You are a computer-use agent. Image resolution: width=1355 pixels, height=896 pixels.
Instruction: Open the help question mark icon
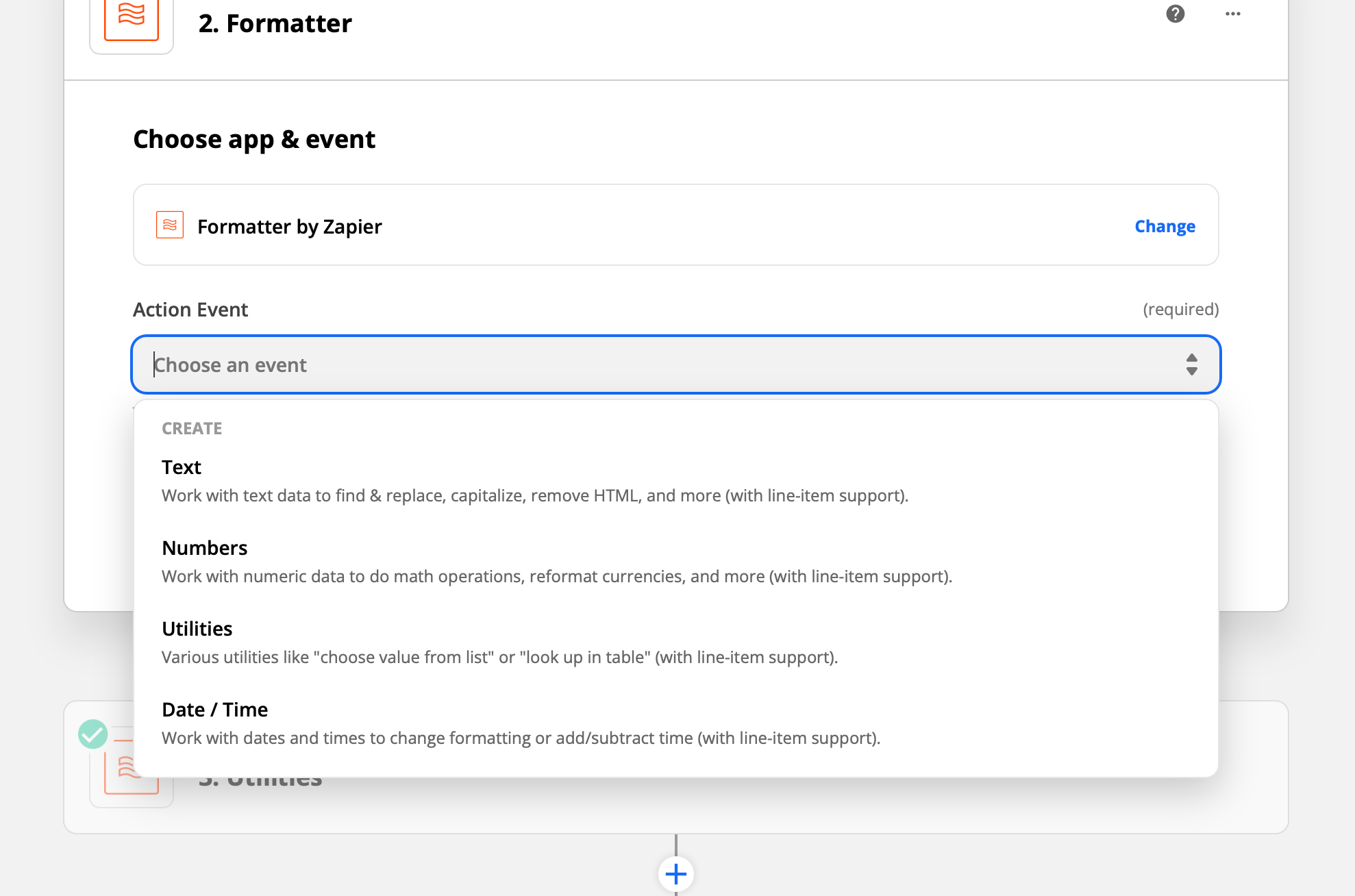click(x=1176, y=14)
